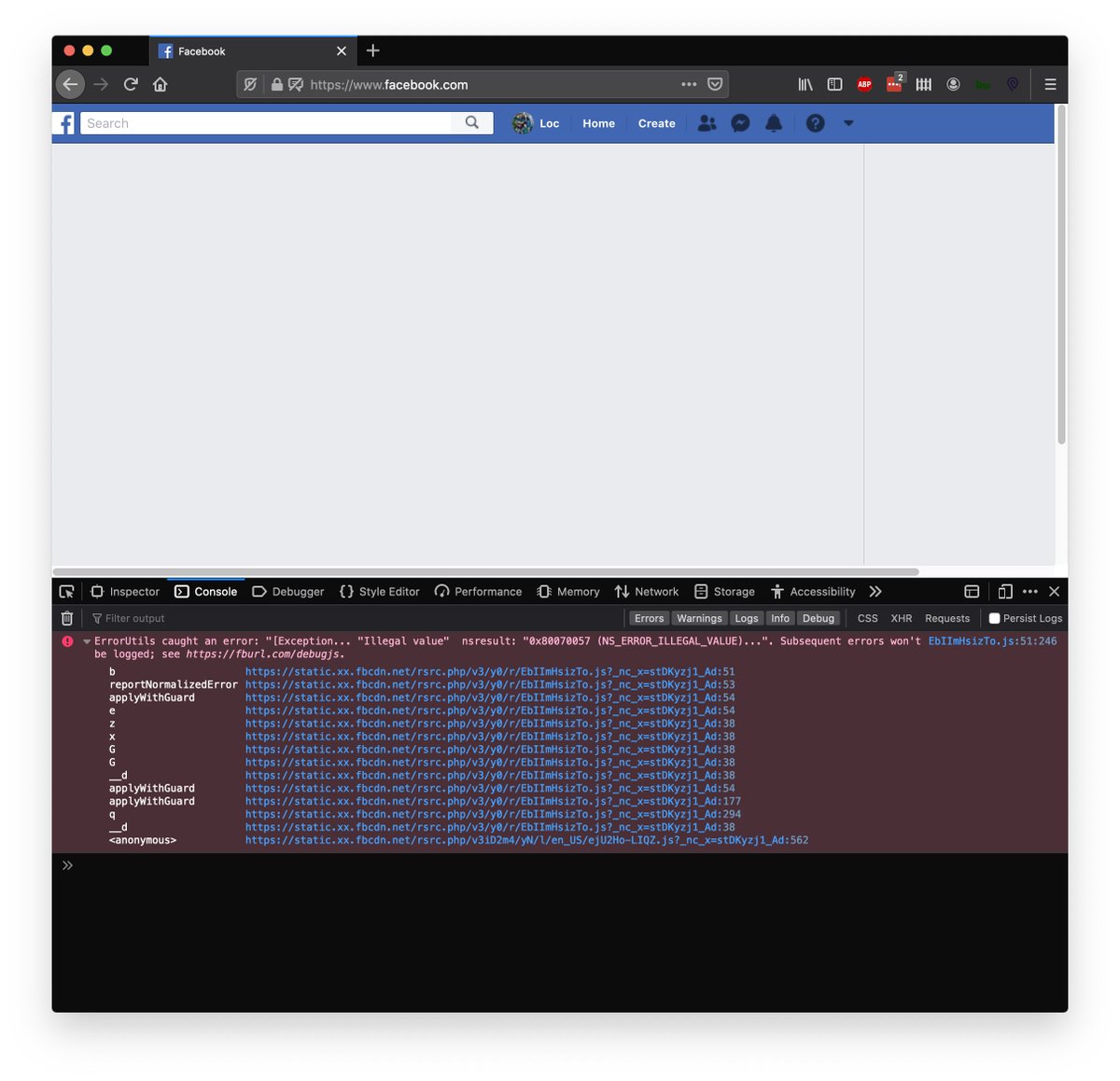
Task: Enable the Persist Logs checkbox
Action: point(995,618)
